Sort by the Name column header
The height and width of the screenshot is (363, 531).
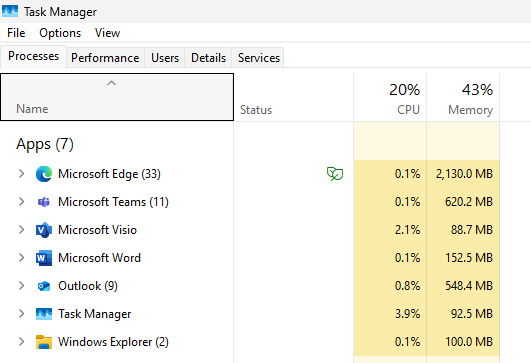pos(117,97)
